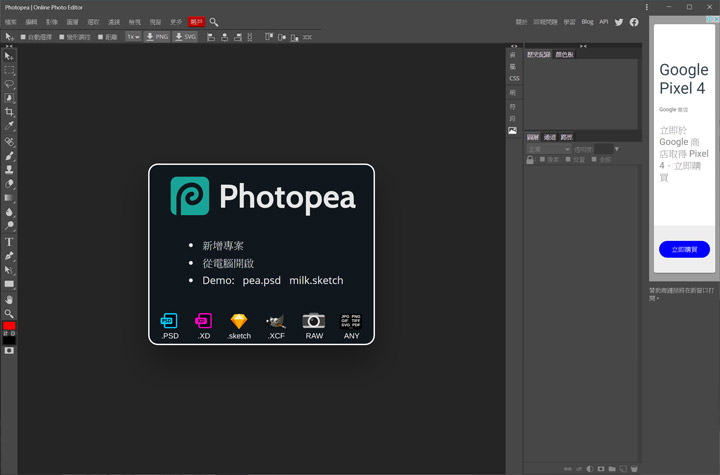Open the pea.psd demo file
This screenshot has width=720, height=475.
tap(261, 280)
